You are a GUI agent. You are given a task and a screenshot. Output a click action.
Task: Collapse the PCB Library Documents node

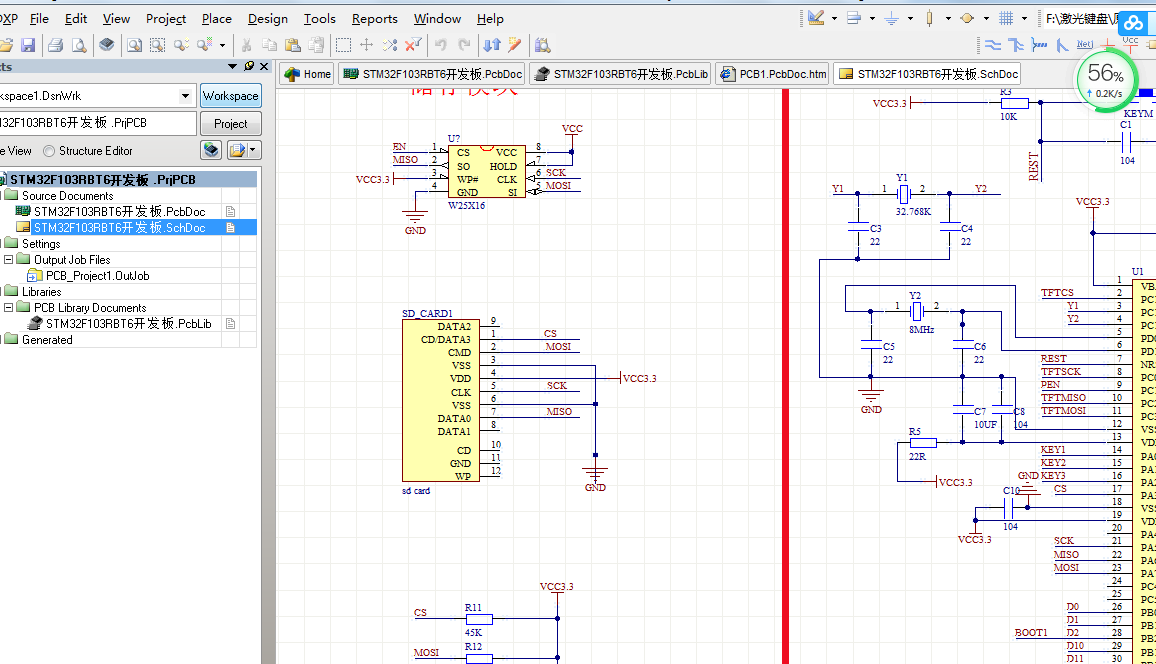[x=9, y=307]
